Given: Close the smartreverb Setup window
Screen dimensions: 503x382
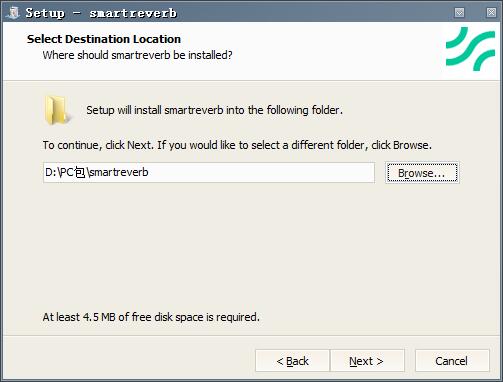Looking at the screenshot, I should (491, 13).
